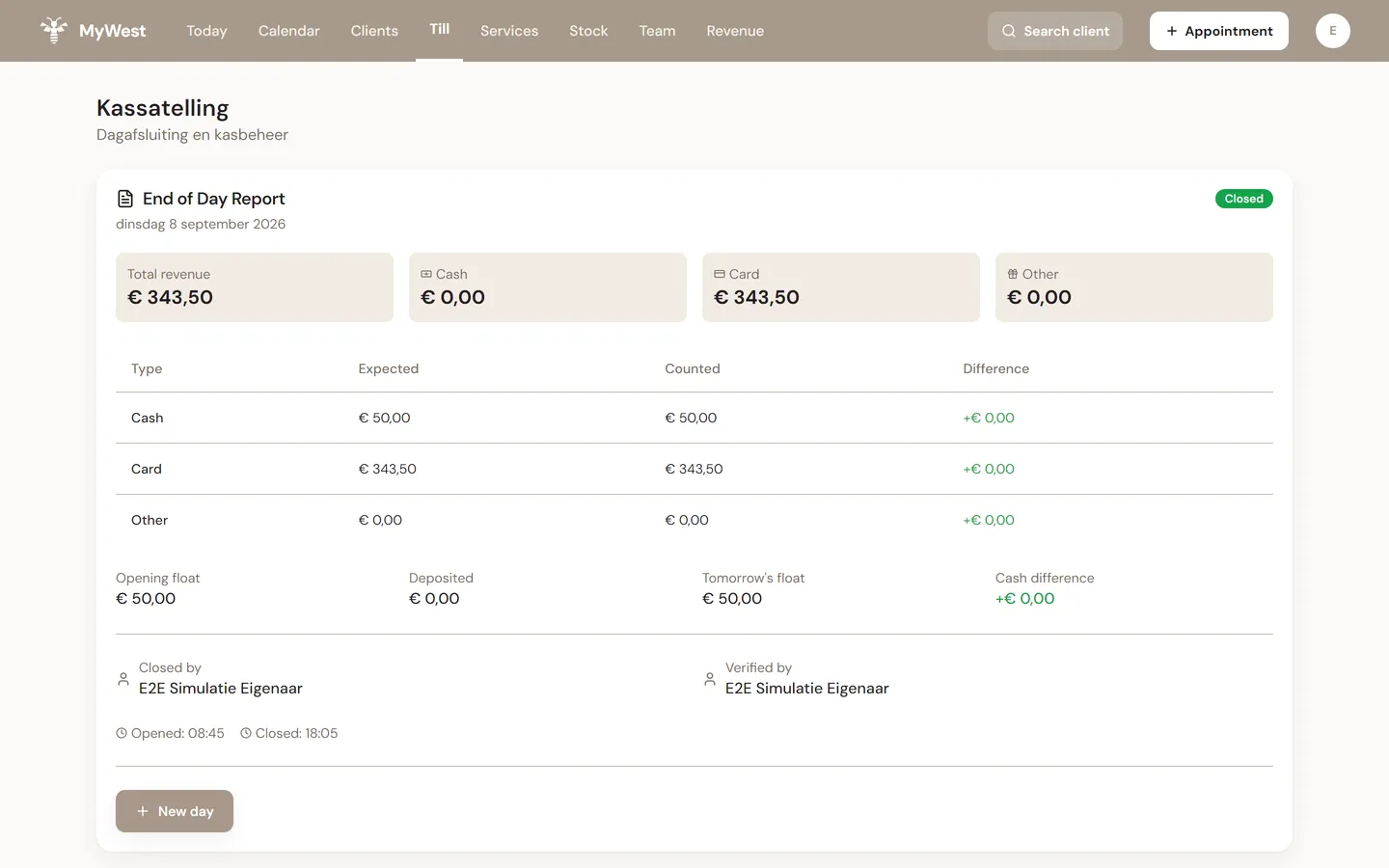The image size is (1389, 868).
Task: Click the Verified by name E2E Simulatie Eigenaar
Action: point(807,689)
